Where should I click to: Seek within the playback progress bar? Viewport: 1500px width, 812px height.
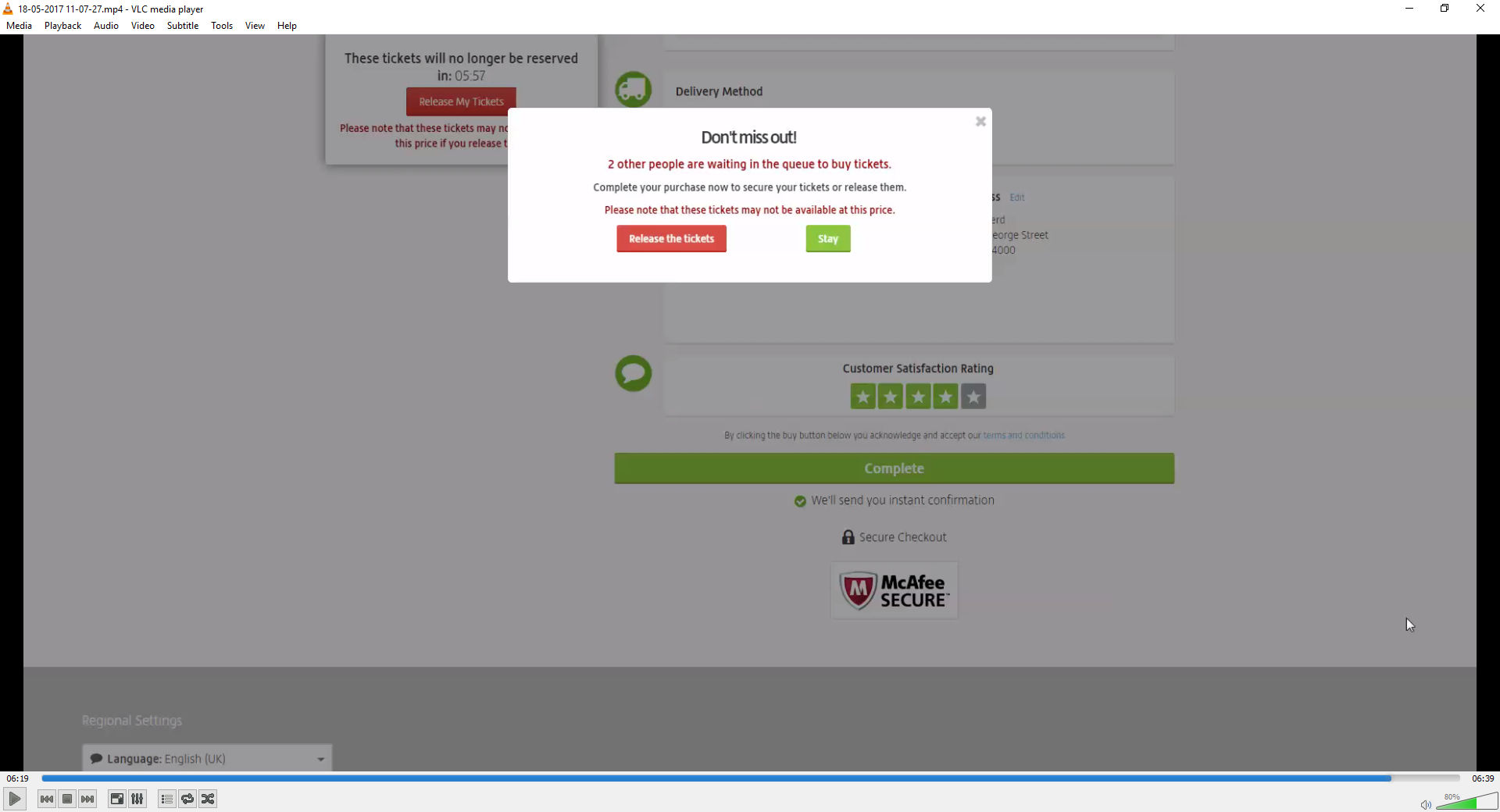click(750, 778)
